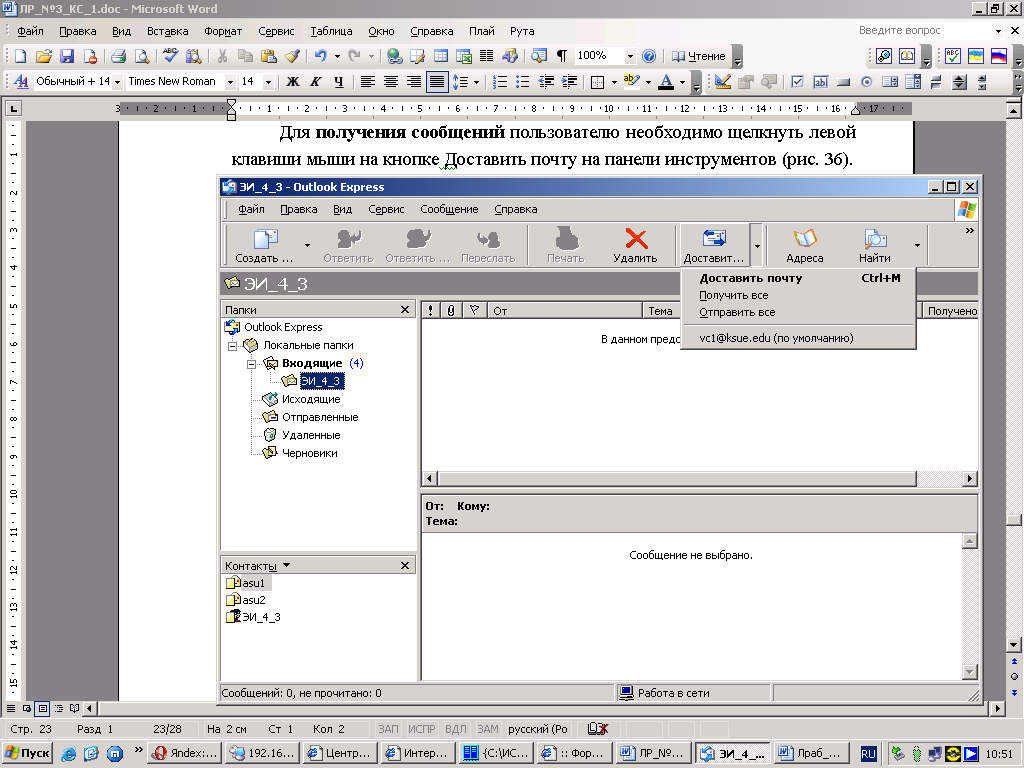
Task: Click the Insert Table icon
Action: [441, 56]
